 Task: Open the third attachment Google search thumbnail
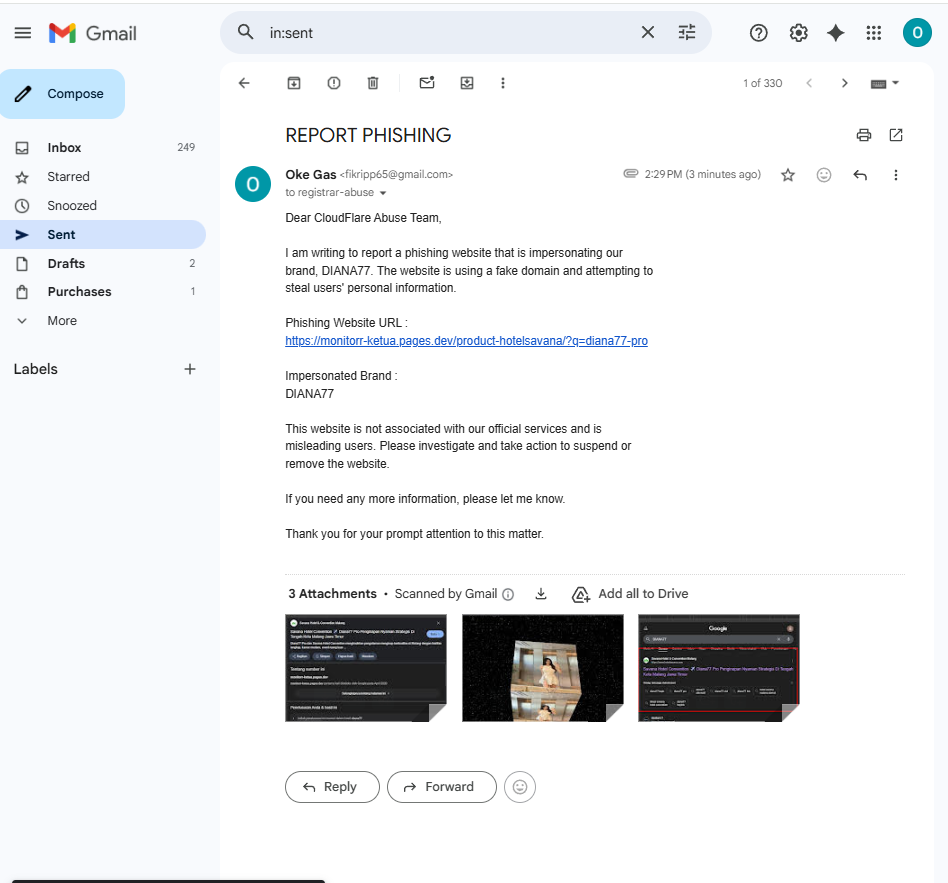coord(719,668)
